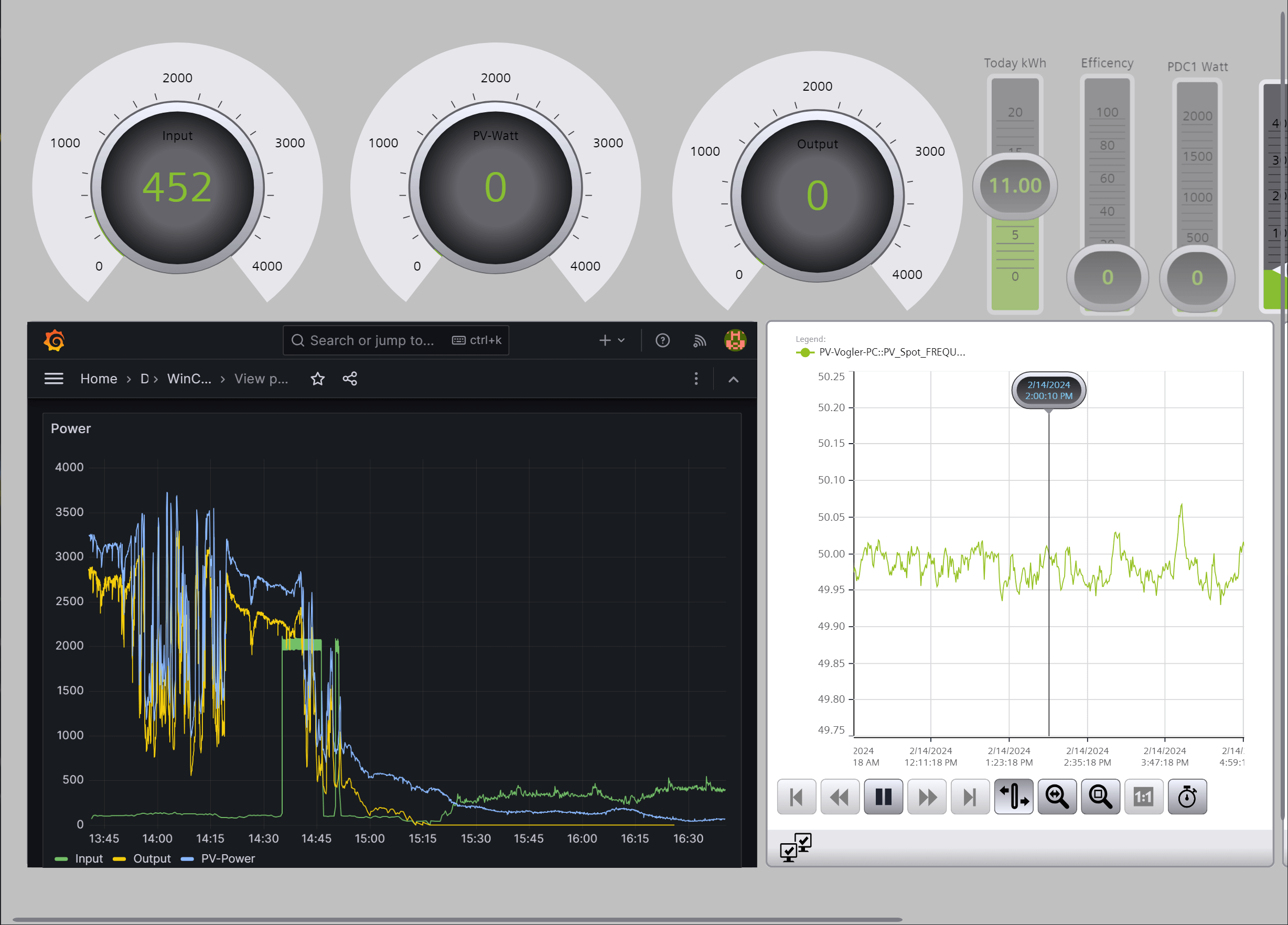Open the plus new item dropdown

tap(611, 340)
